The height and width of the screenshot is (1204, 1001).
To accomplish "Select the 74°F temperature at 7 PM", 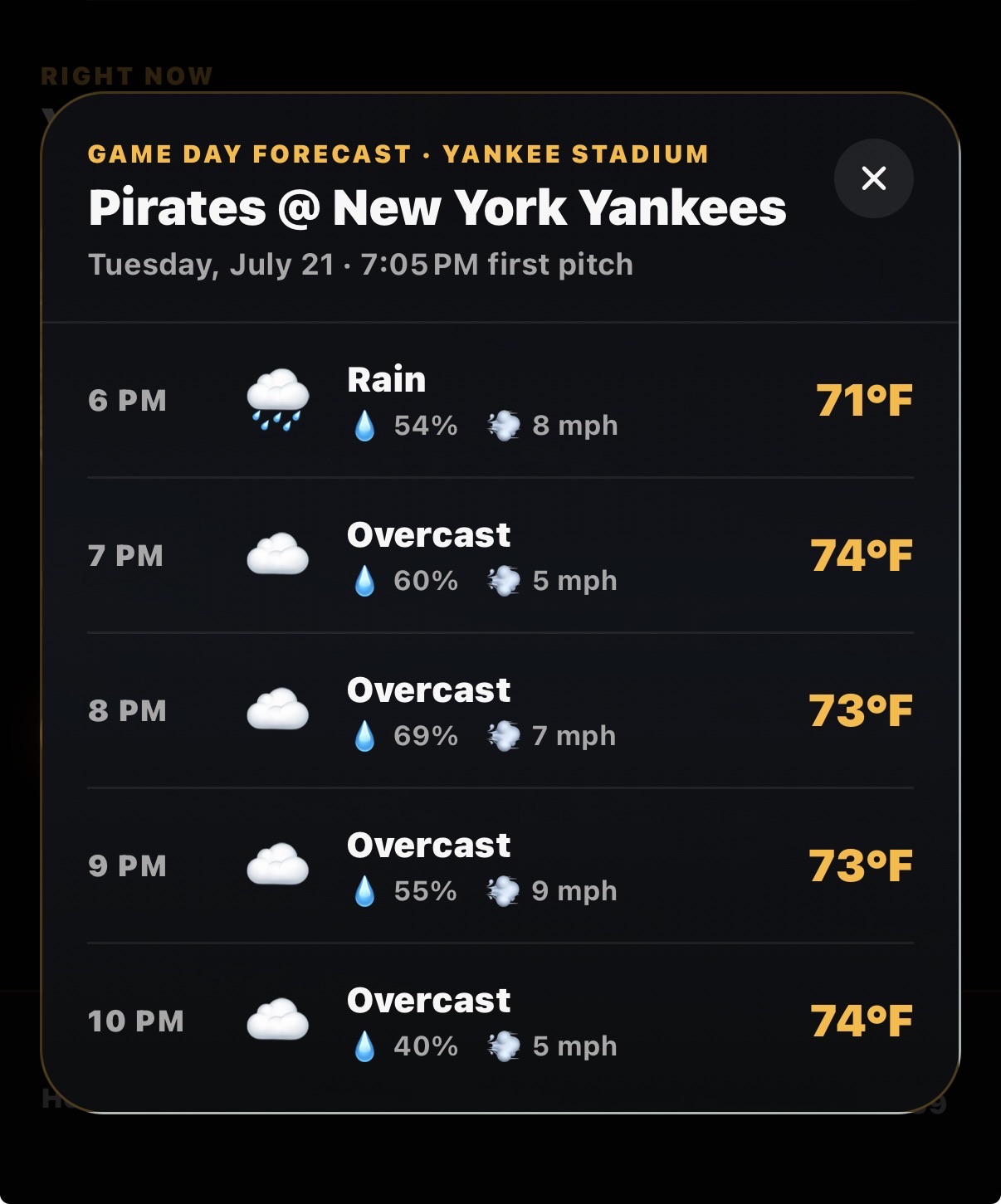I will point(862,556).
